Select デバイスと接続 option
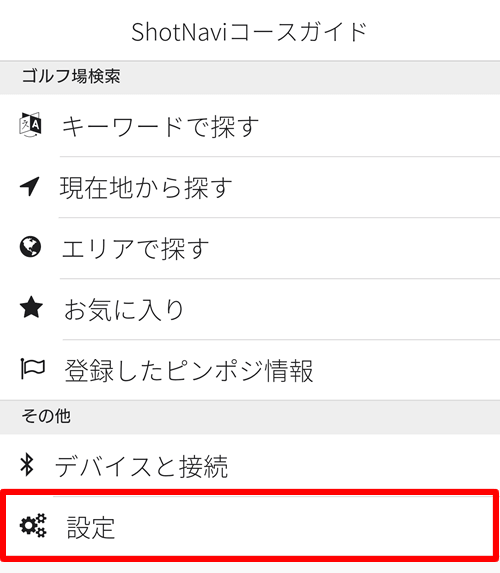This screenshot has width=500, height=573. pos(250,465)
